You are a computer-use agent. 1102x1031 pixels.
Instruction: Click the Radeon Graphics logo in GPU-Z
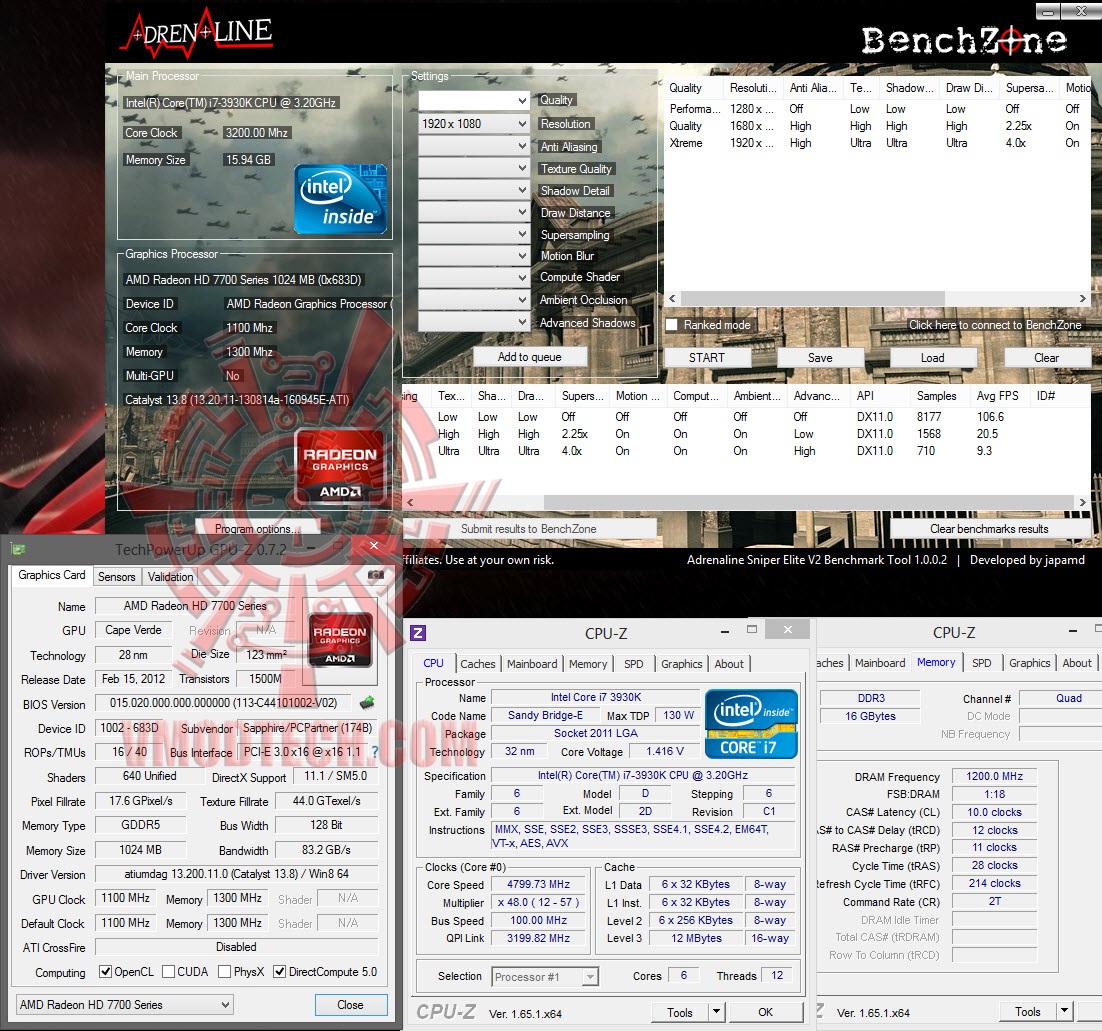[x=340, y=640]
